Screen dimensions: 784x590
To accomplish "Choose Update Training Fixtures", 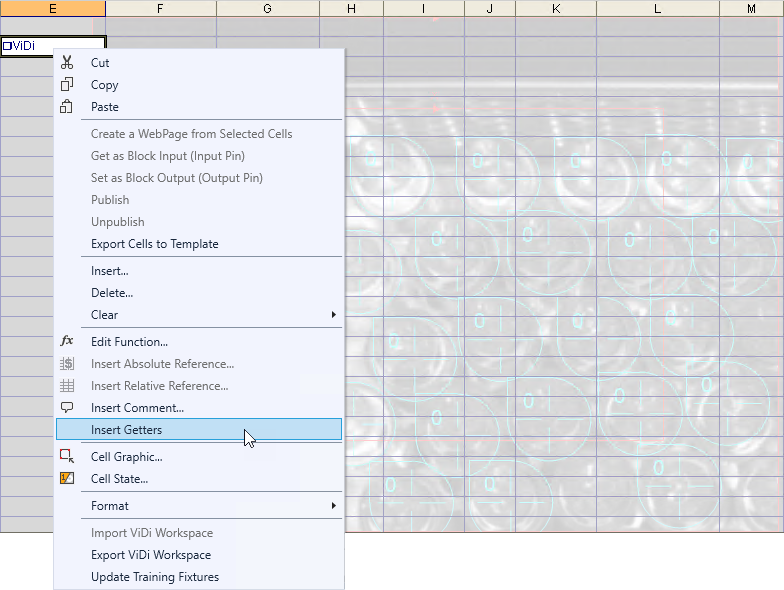I will 154,577.
